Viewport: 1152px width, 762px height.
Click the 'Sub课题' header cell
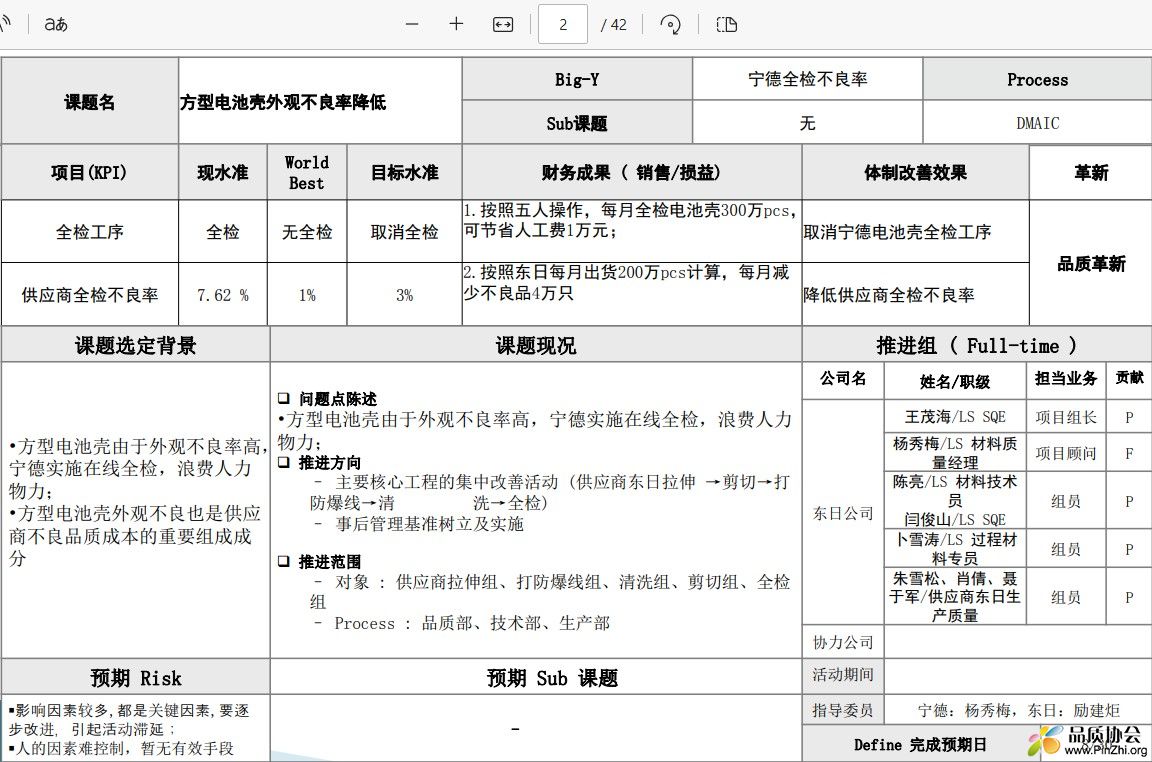577,123
